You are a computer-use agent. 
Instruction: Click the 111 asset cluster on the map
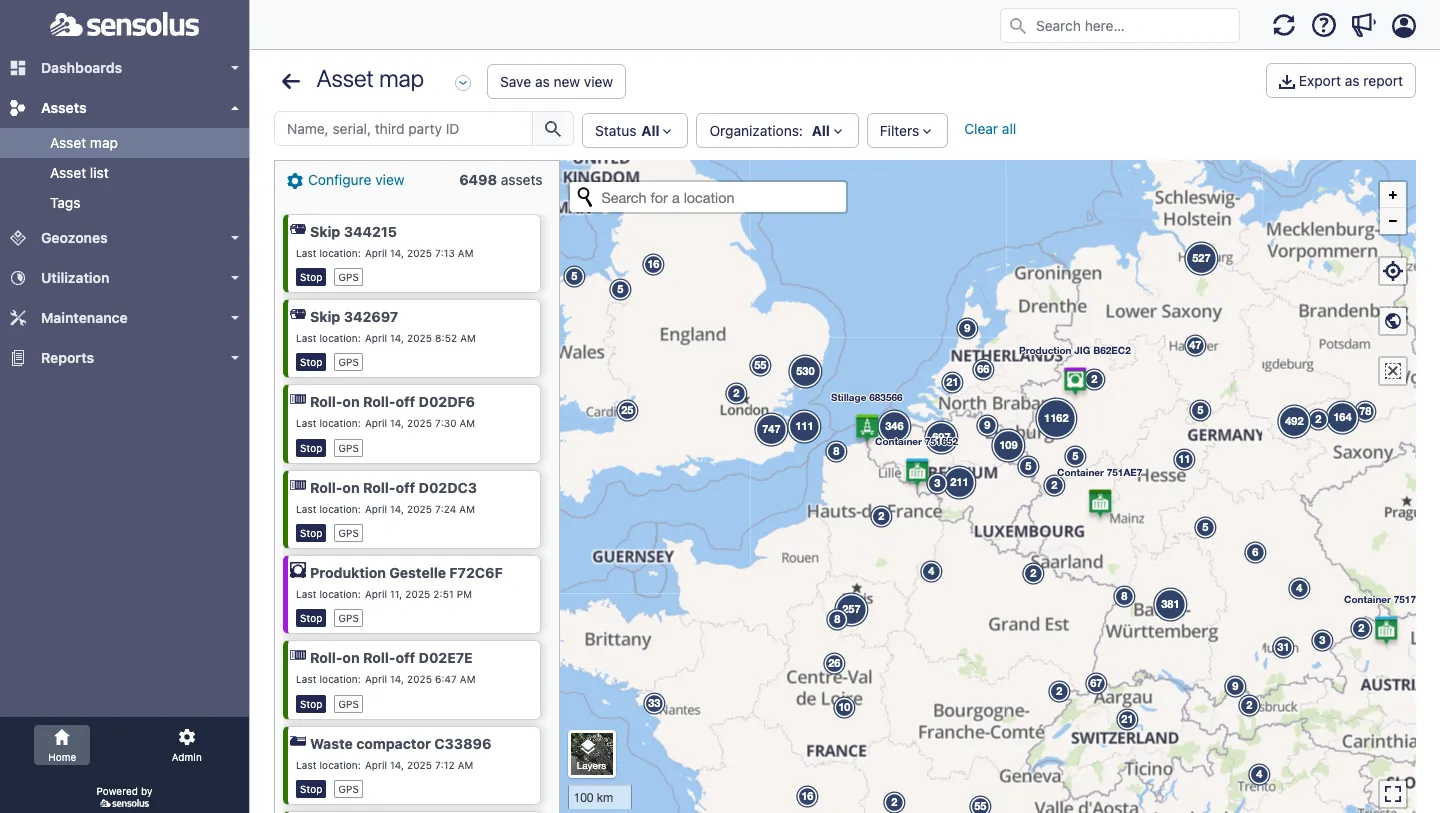[x=804, y=426]
